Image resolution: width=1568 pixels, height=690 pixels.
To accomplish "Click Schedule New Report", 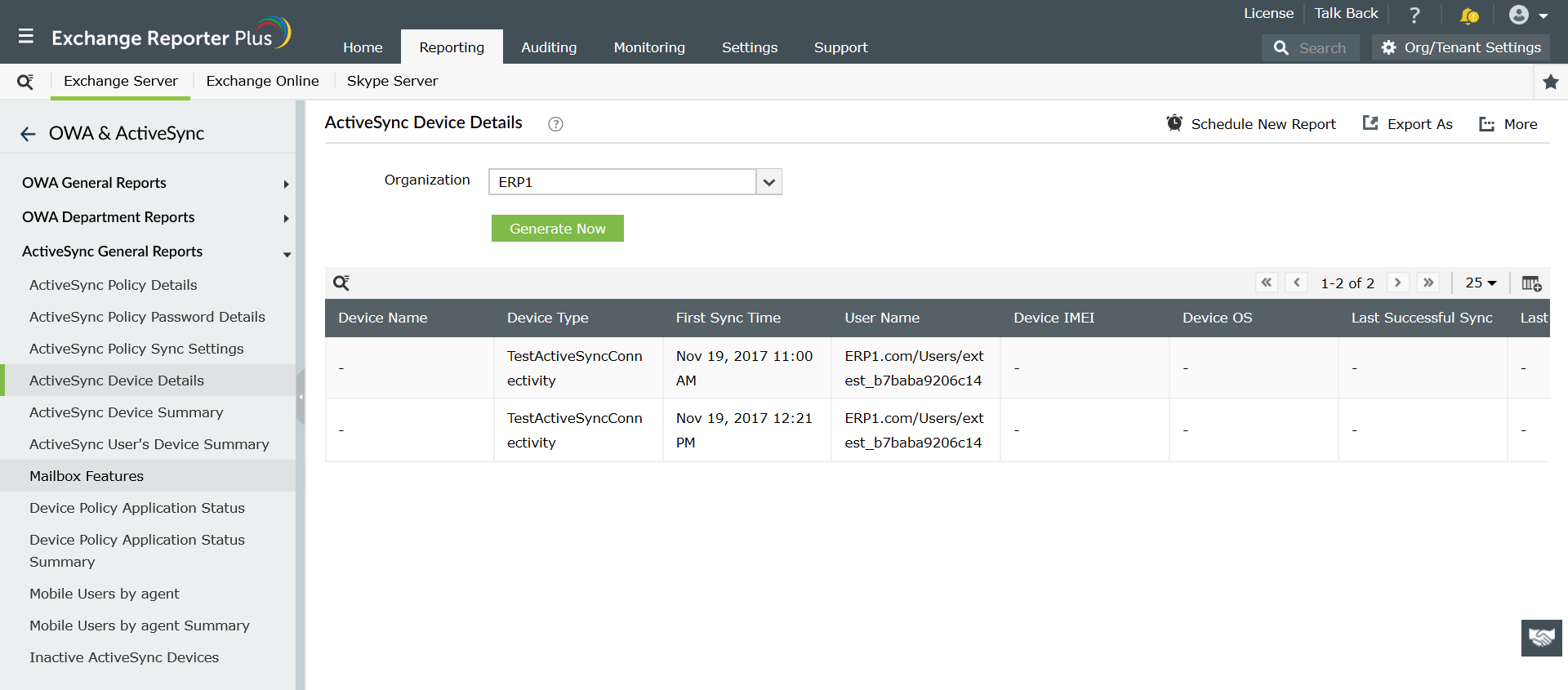I will (x=1251, y=124).
